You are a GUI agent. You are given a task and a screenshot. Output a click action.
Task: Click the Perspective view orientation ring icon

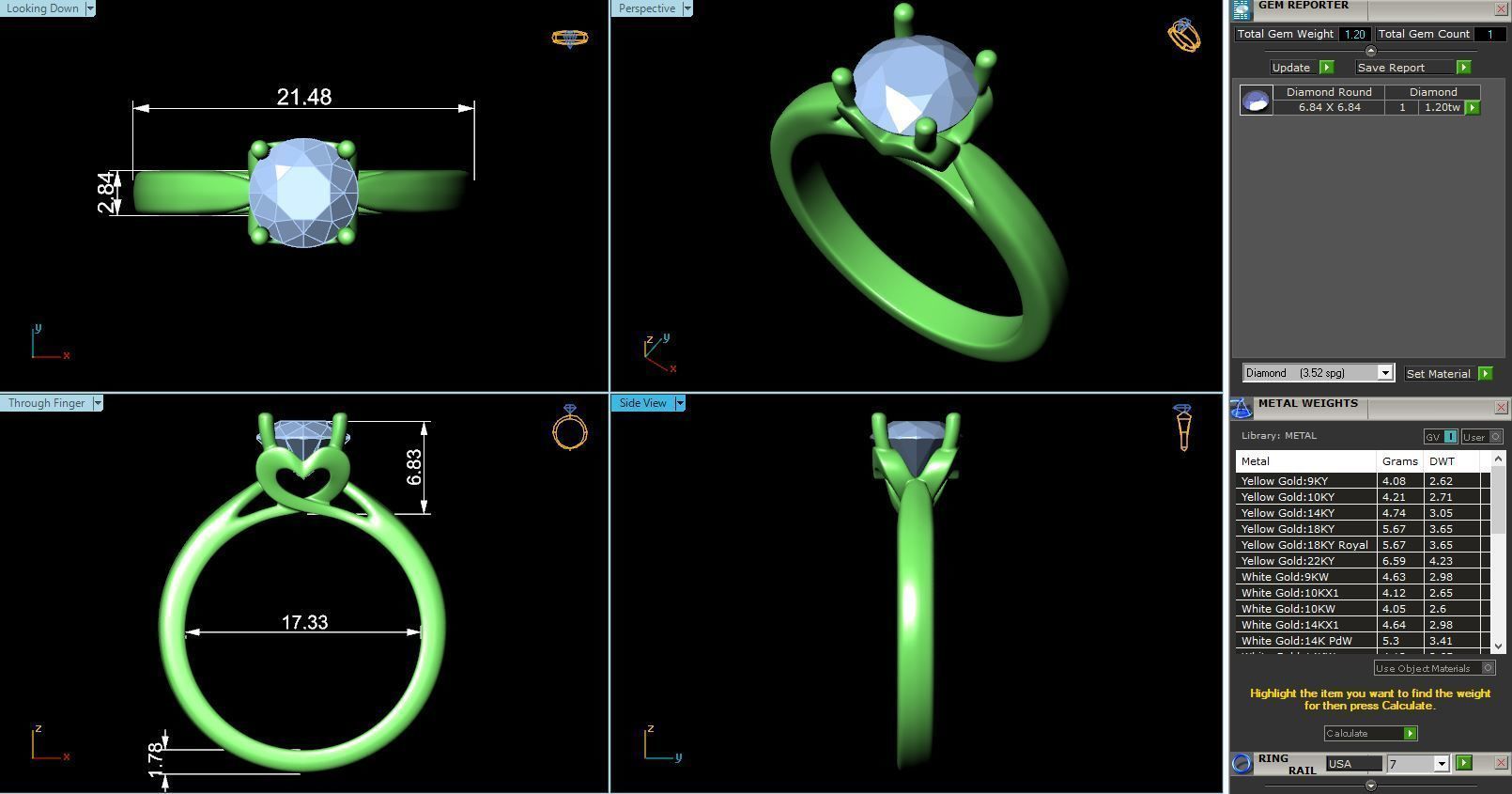tap(1183, 35)
